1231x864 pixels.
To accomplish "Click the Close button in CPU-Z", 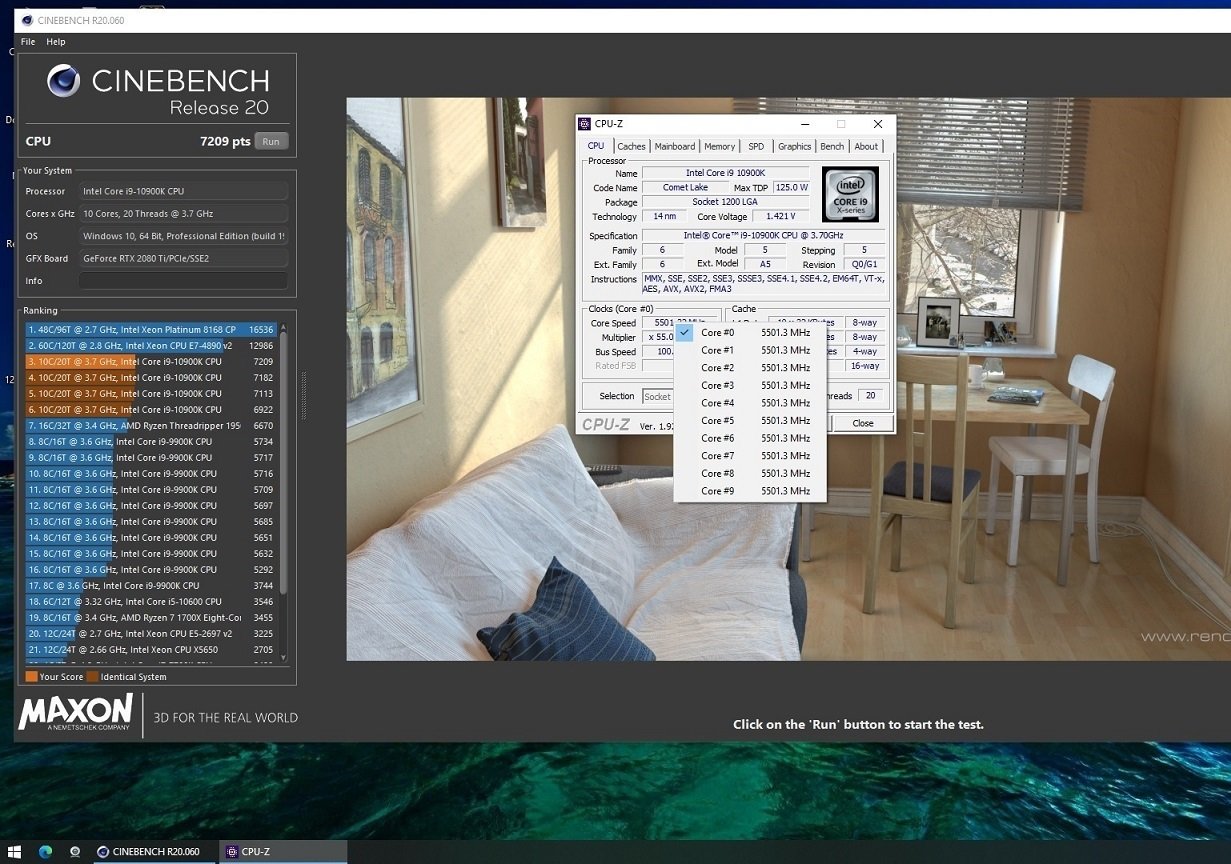I will (863, 423).
